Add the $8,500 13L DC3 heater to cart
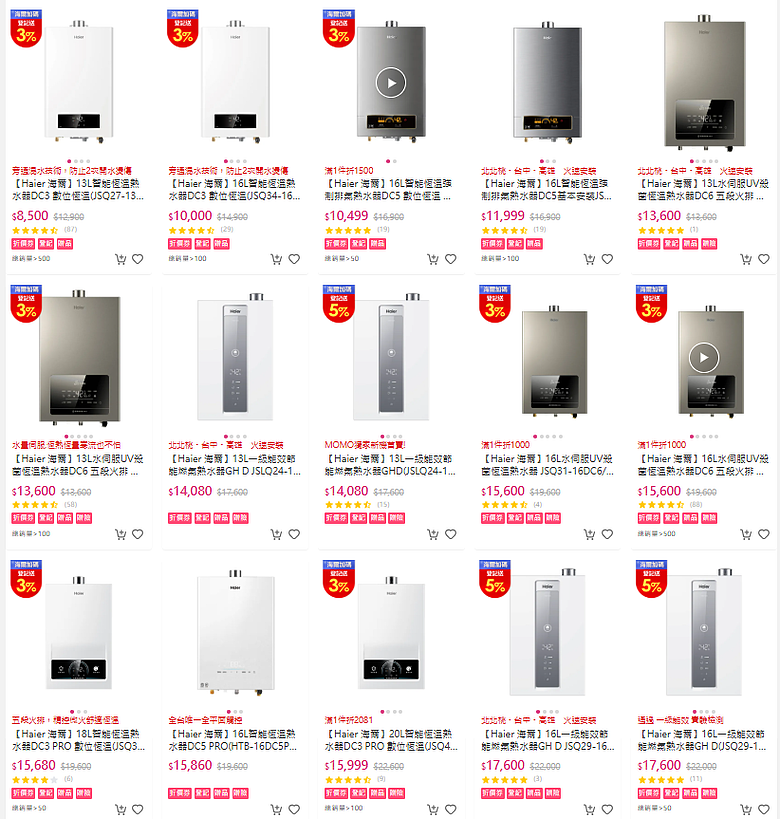This screenshot has width=780, height=819. pos(121,259)
